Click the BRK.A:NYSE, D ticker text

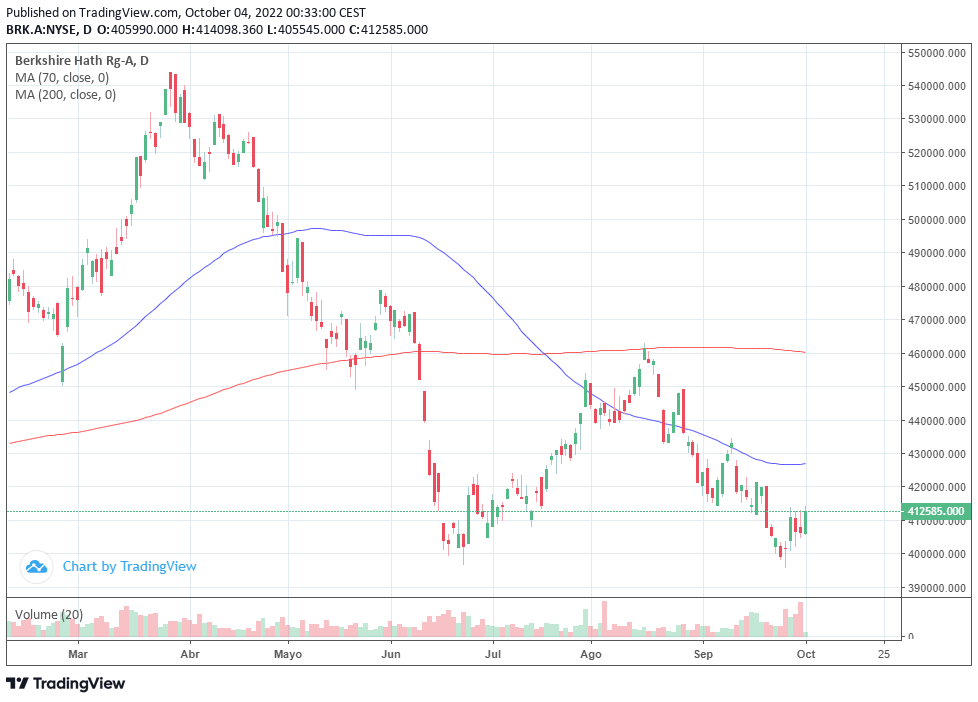click(x=49, y=30)
